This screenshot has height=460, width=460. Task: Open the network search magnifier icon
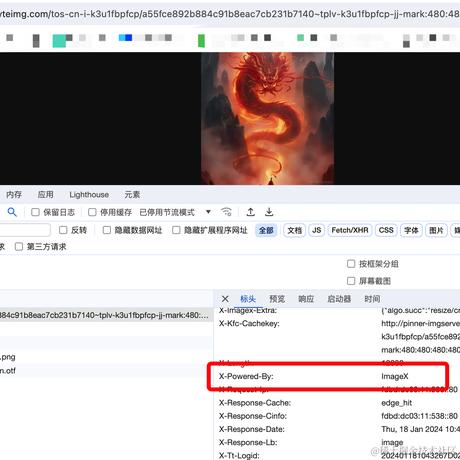(x=12, y=212)
